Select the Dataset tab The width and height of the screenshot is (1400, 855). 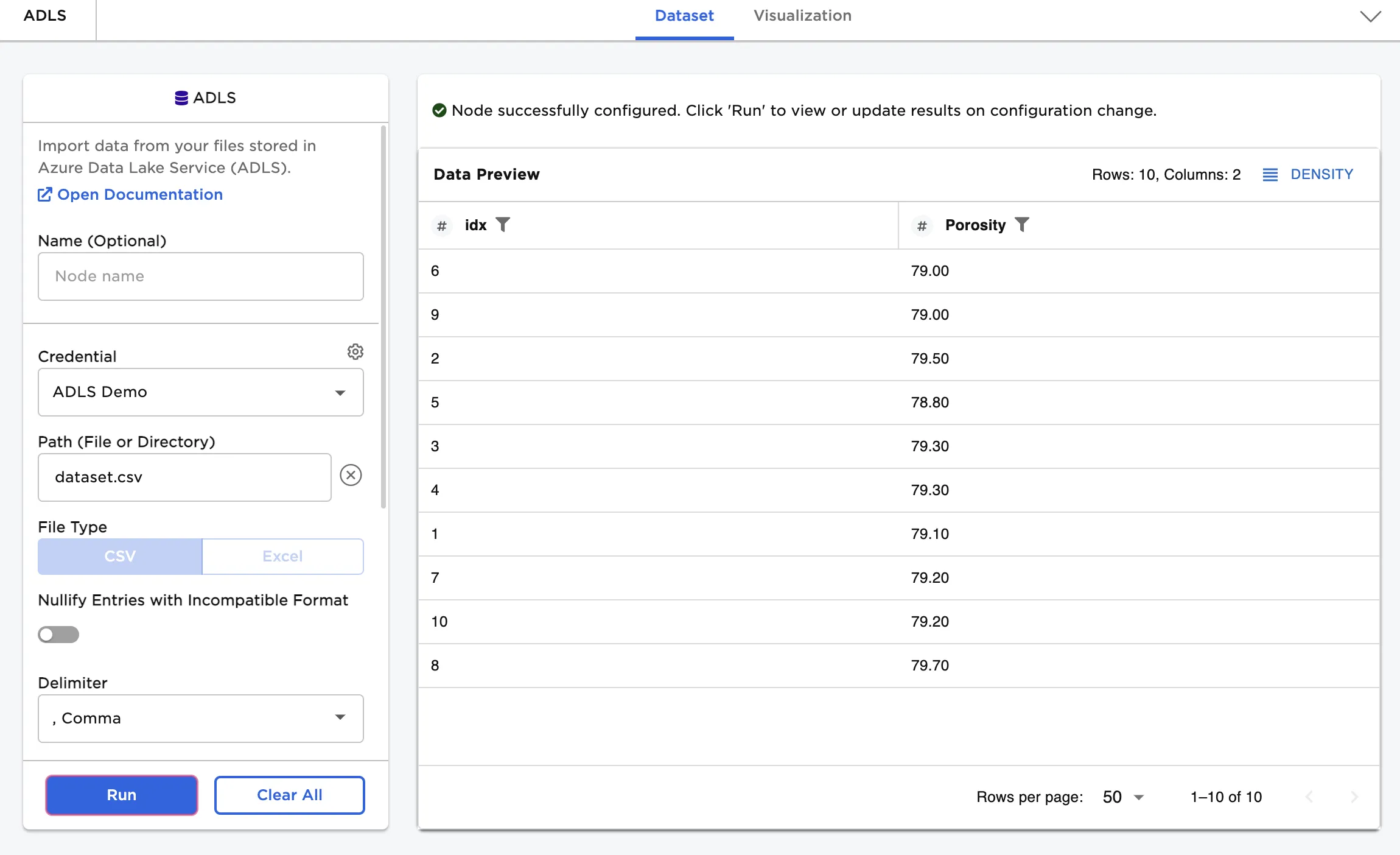(684, 16)
